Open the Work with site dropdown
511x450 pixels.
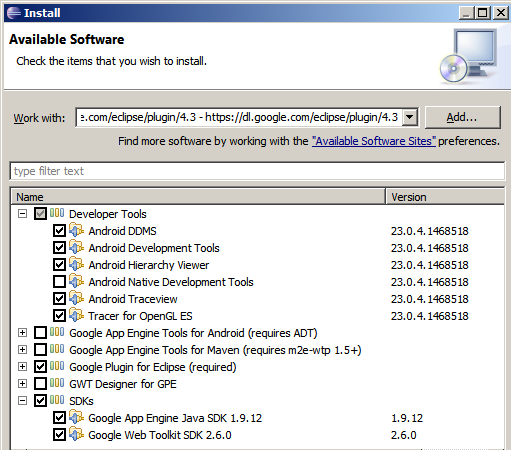point(410,117)
